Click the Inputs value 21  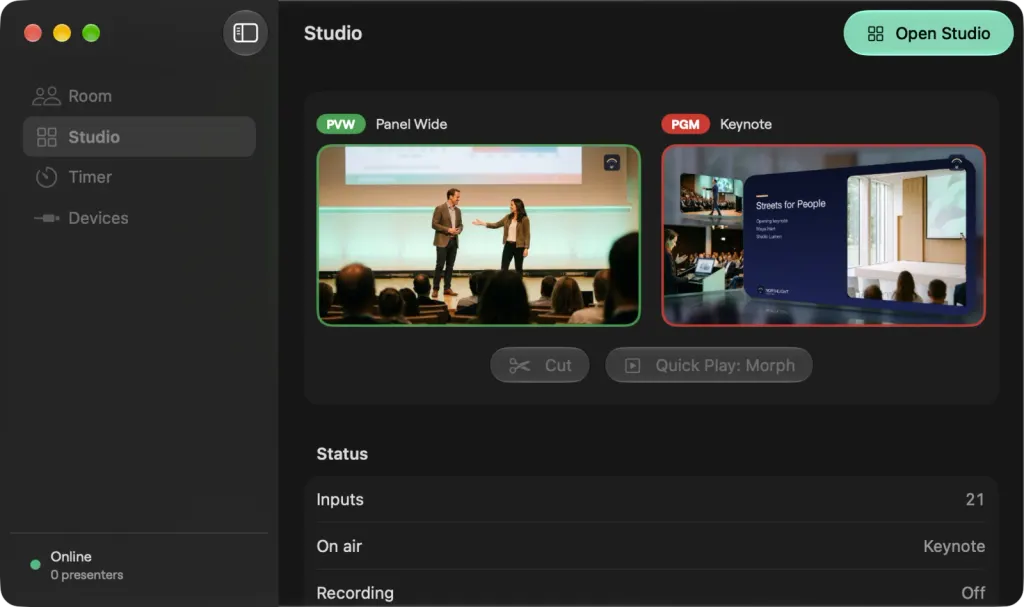click(x=975, y=500)
